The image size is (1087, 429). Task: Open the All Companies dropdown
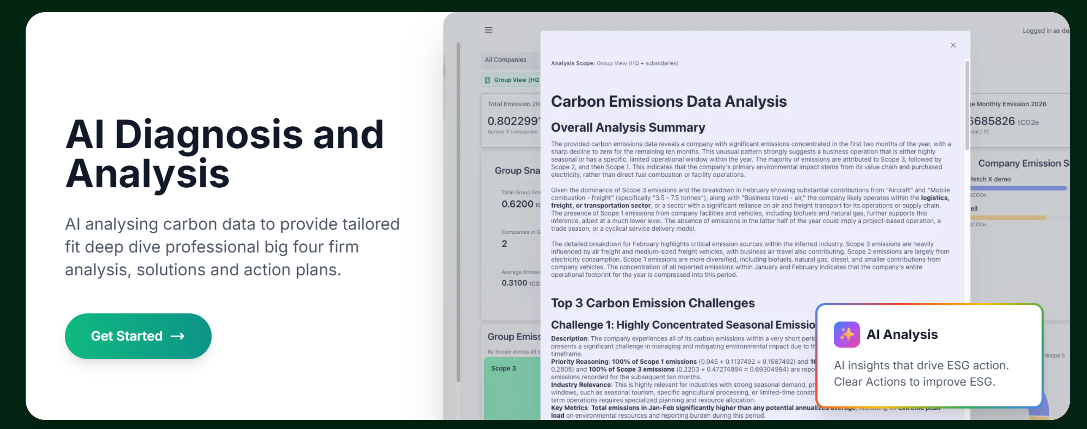(511, 60)
